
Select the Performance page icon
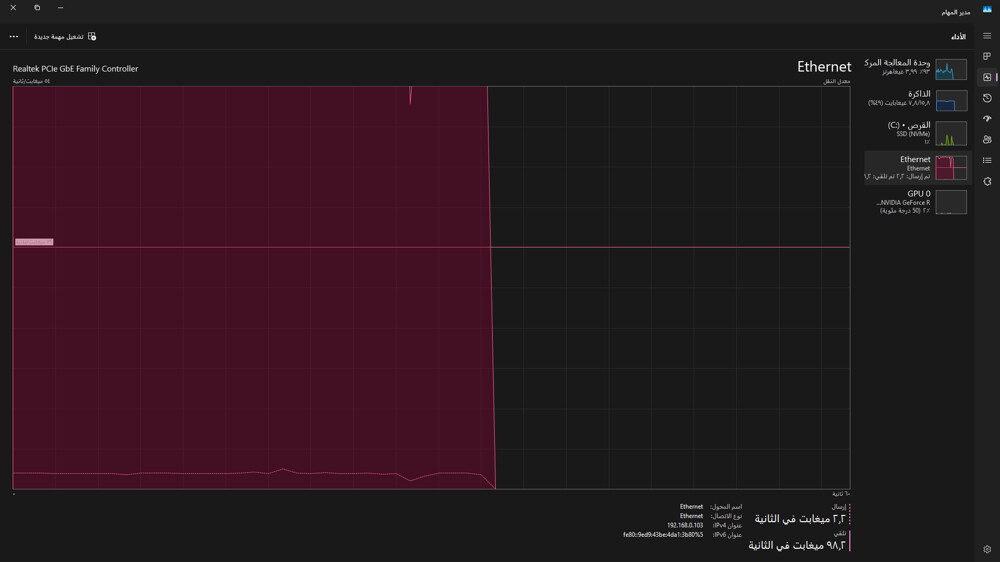tap(987, 77)
